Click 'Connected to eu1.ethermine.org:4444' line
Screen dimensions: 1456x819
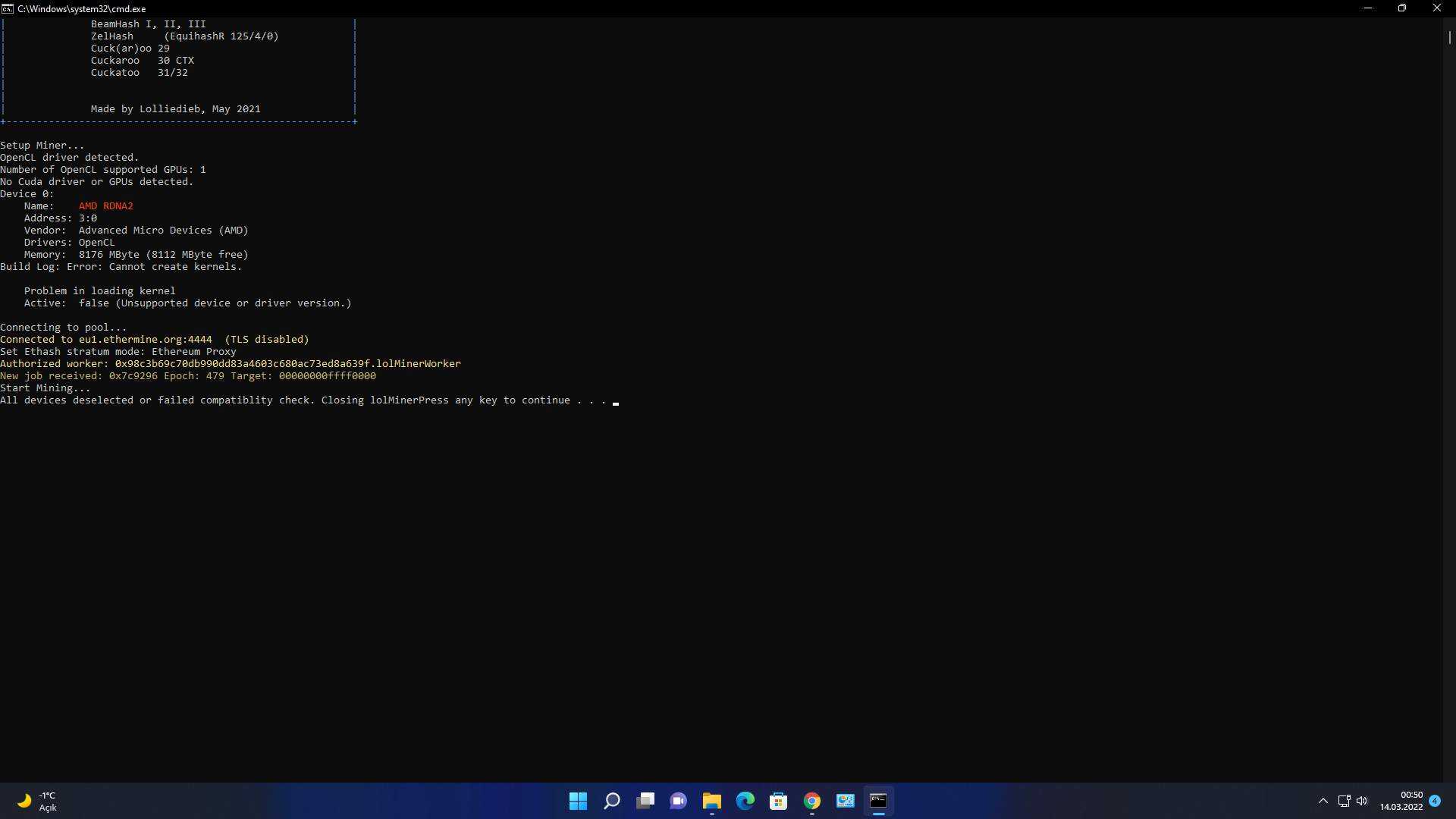155,340
